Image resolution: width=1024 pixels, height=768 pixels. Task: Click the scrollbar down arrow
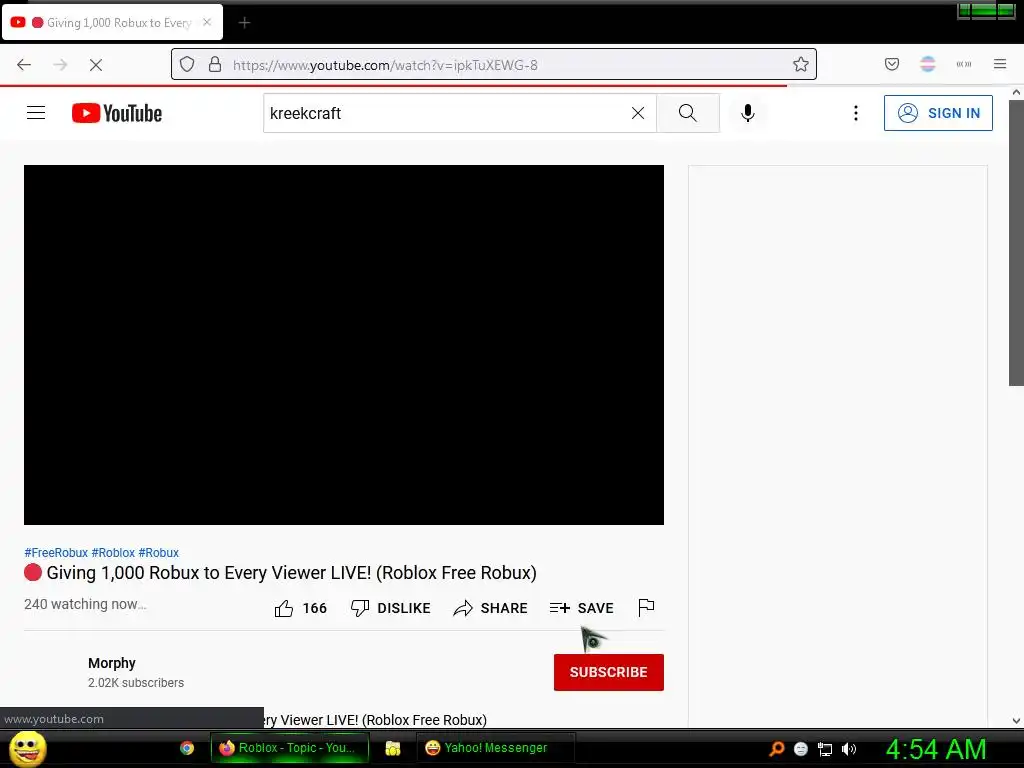click(1016, 720)
